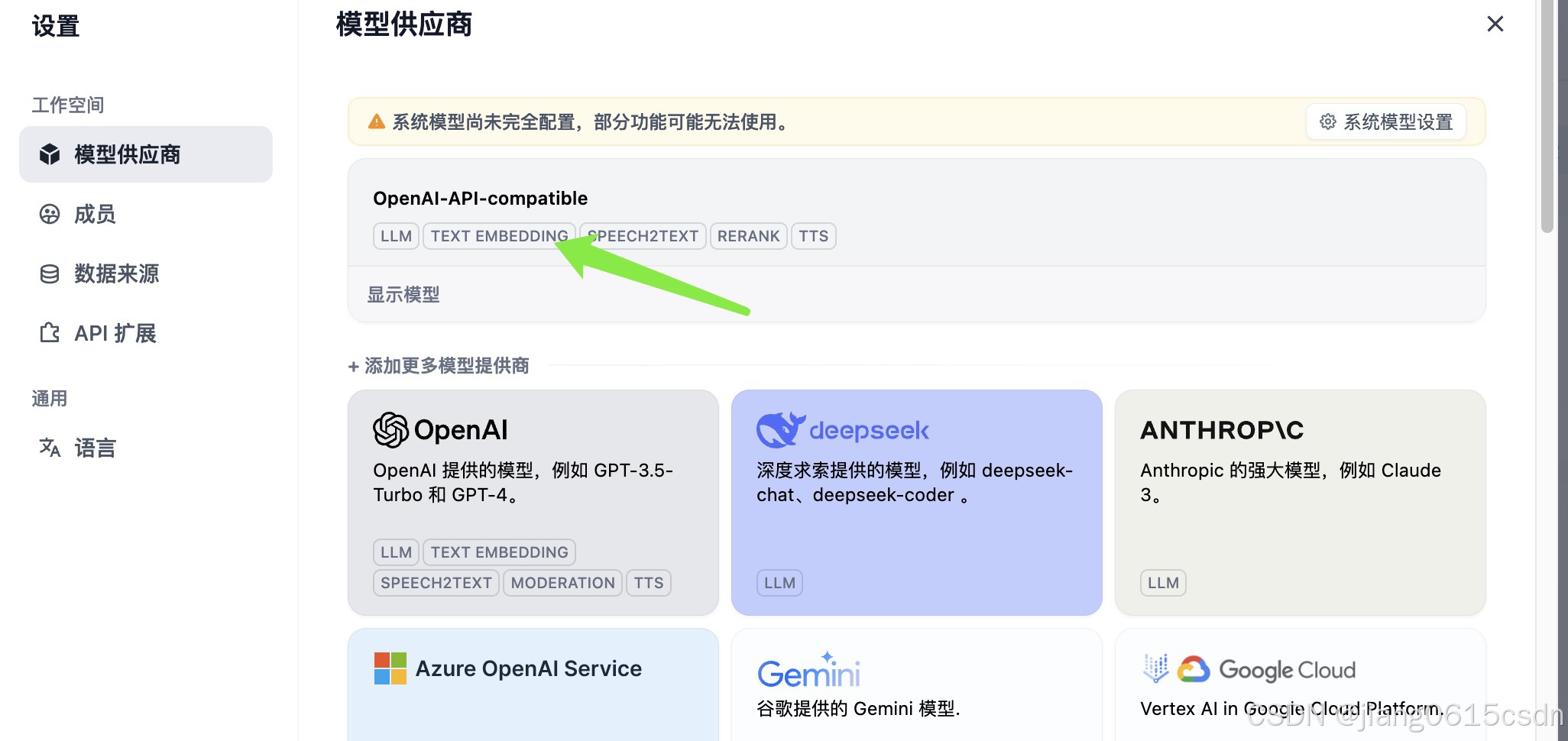The image size is (1568, 741).
Task: Click the DeepSeek whale logo
Action: (781, 429)
